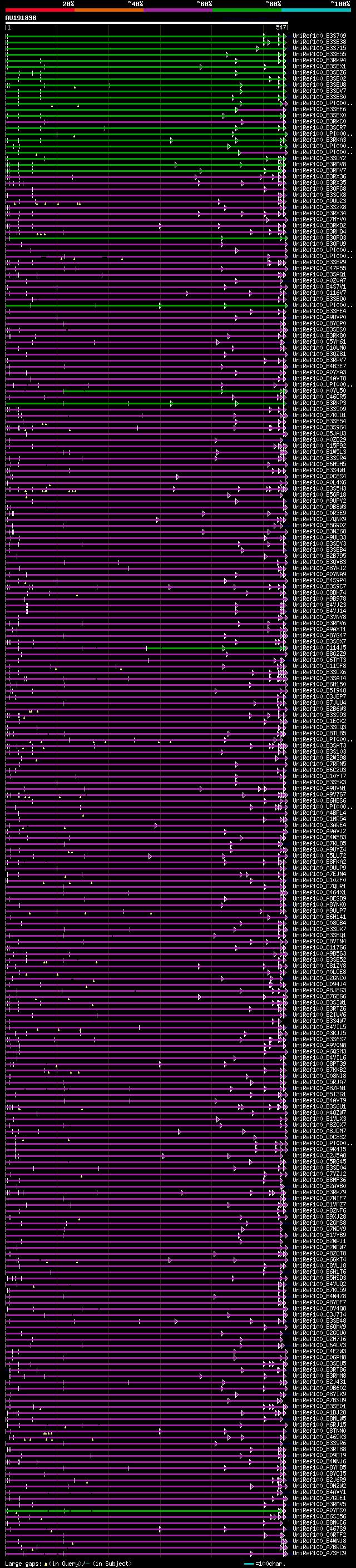Click hit label UniRef100_Q114J5
This screenshot has width=356, height=1568.
click(x=319, y=647)
